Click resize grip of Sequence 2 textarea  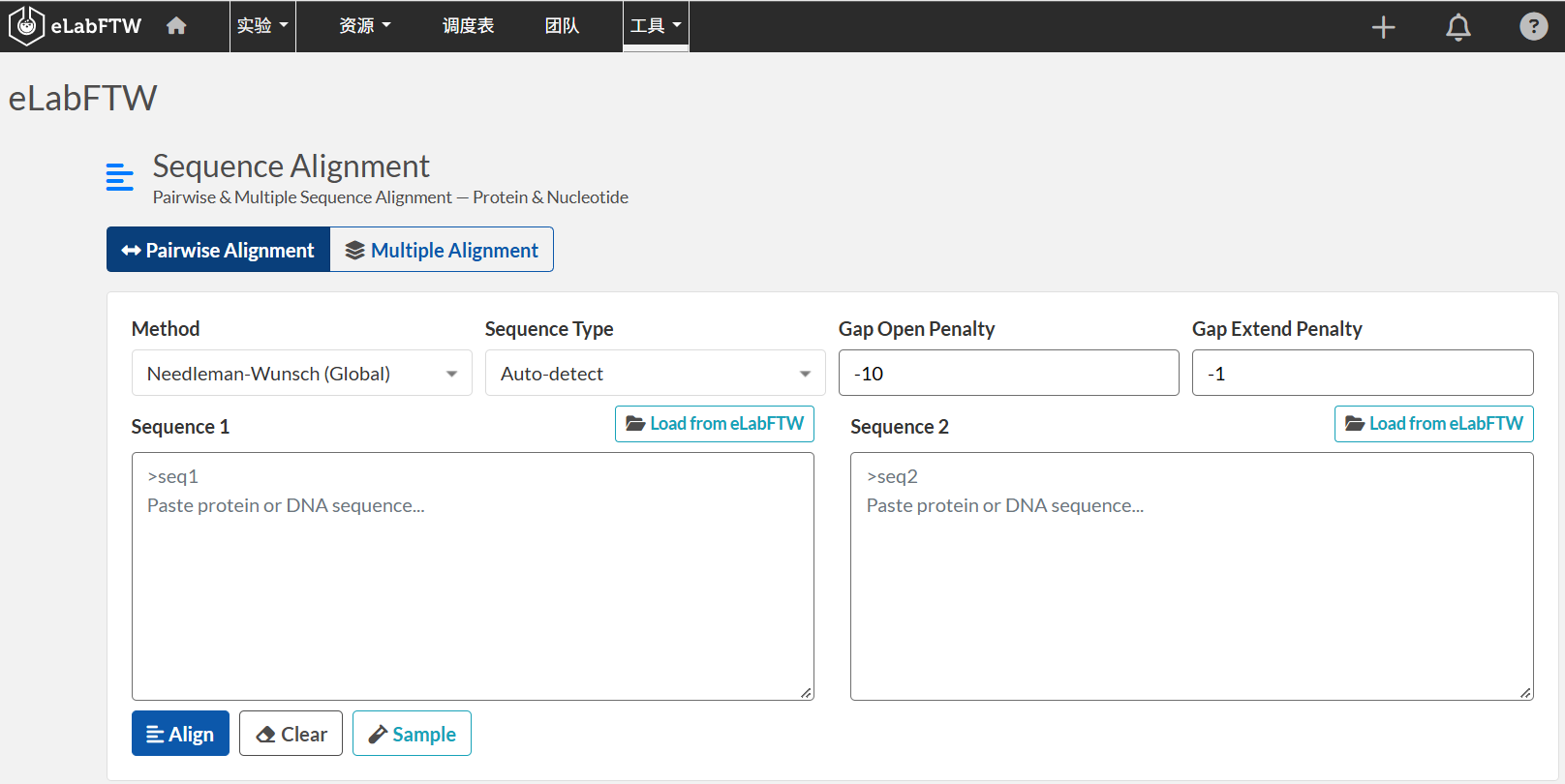1525,692
